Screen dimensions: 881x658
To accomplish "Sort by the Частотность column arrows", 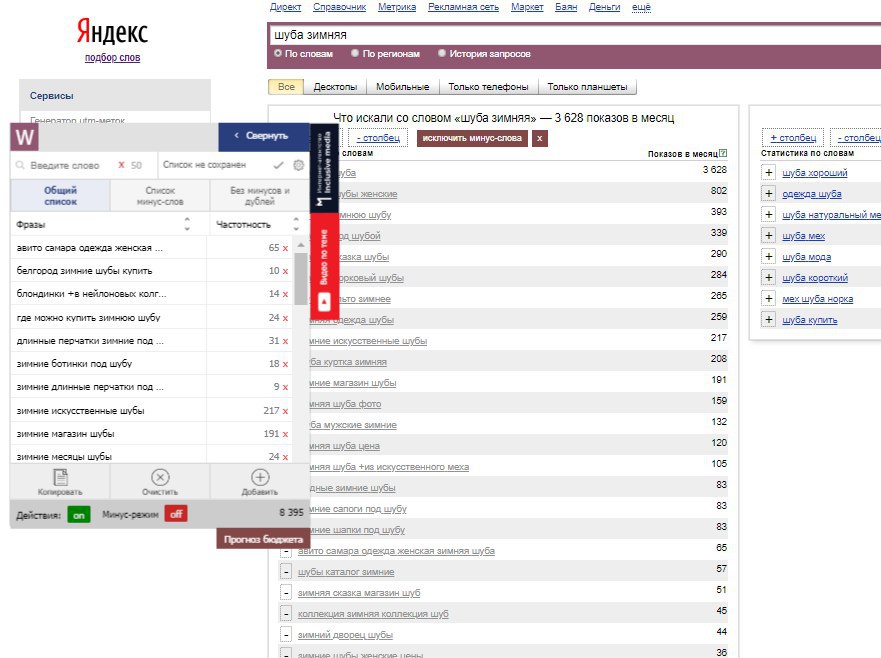I will tap(296, 224).
